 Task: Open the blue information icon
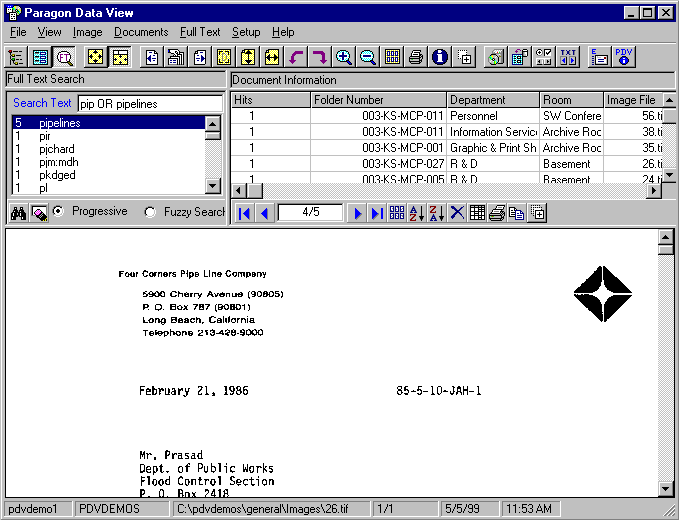click(x=440, y=57)
